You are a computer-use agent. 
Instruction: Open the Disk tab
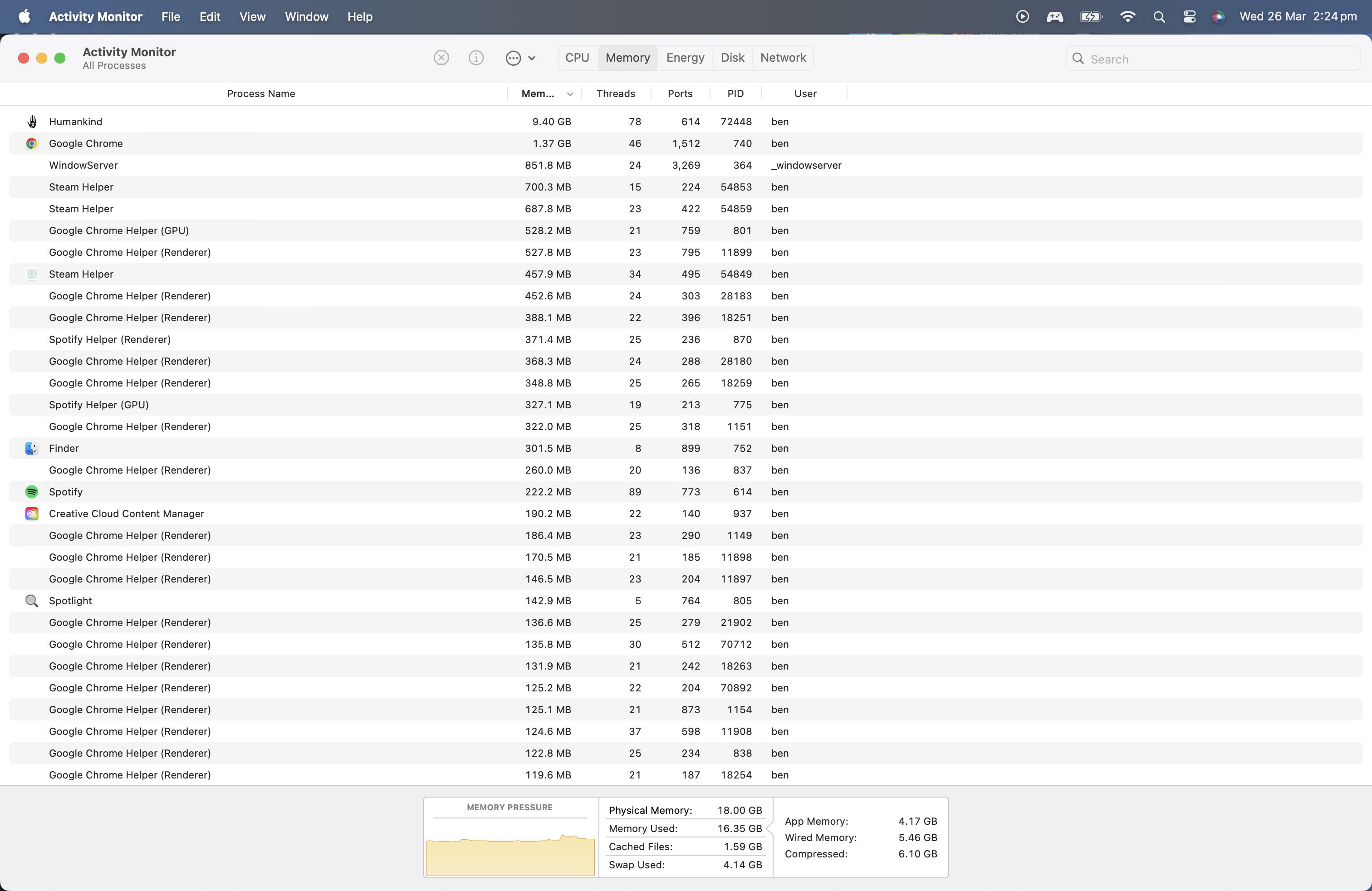pos(733,58)
